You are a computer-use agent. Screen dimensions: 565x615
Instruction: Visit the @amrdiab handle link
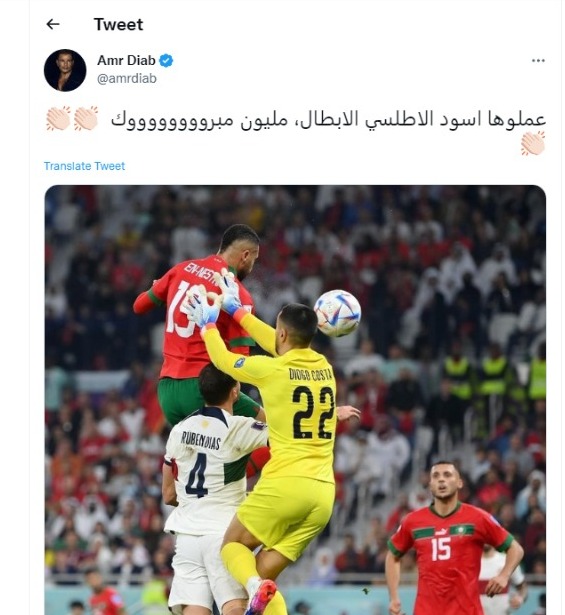click(127, 78)
